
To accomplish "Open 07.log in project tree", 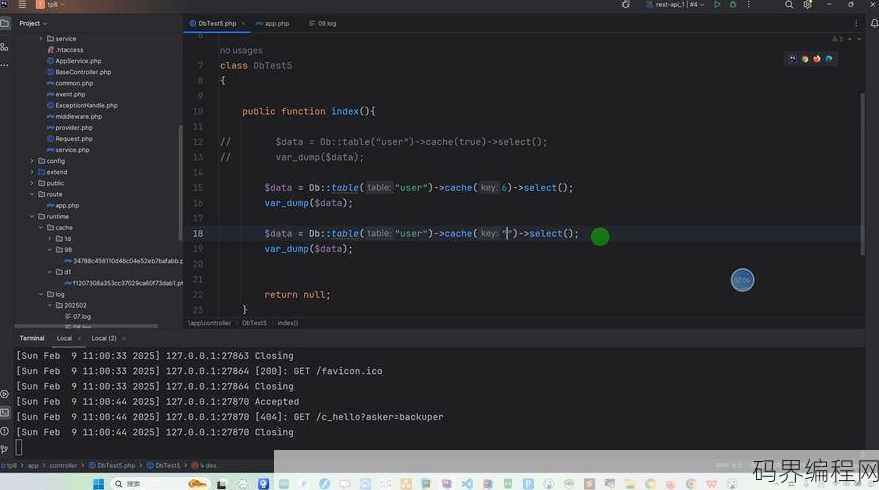I will [81, 317].
